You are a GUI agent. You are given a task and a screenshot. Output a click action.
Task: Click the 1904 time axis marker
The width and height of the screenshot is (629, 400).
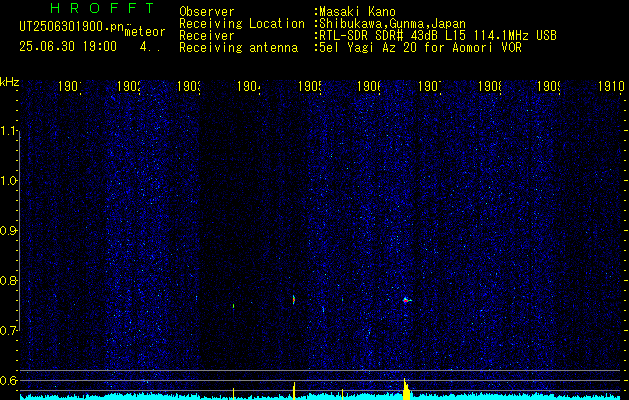pos(249,86)
